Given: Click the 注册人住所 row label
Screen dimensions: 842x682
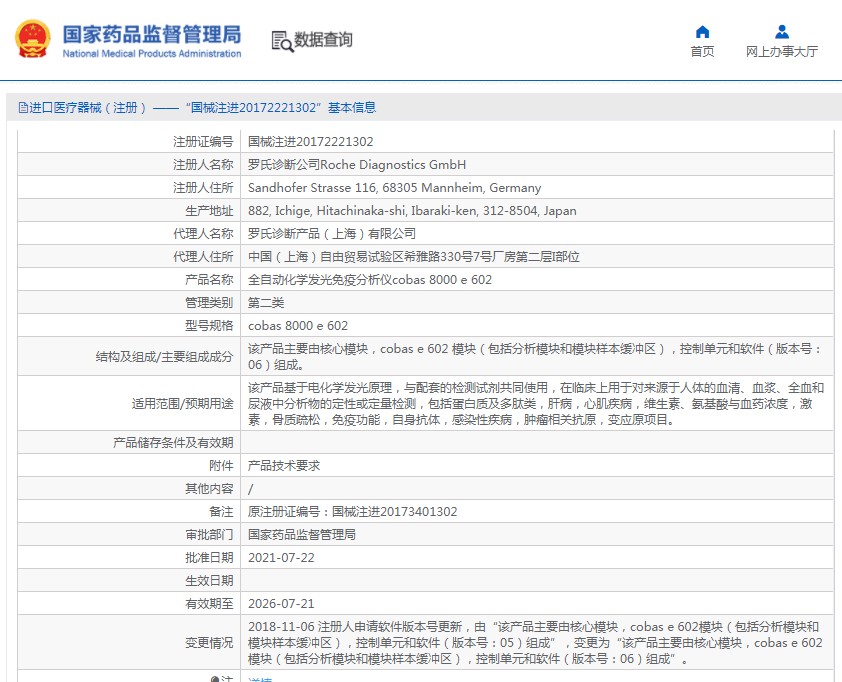Looking at the screenshot, I should click(203, 188).
